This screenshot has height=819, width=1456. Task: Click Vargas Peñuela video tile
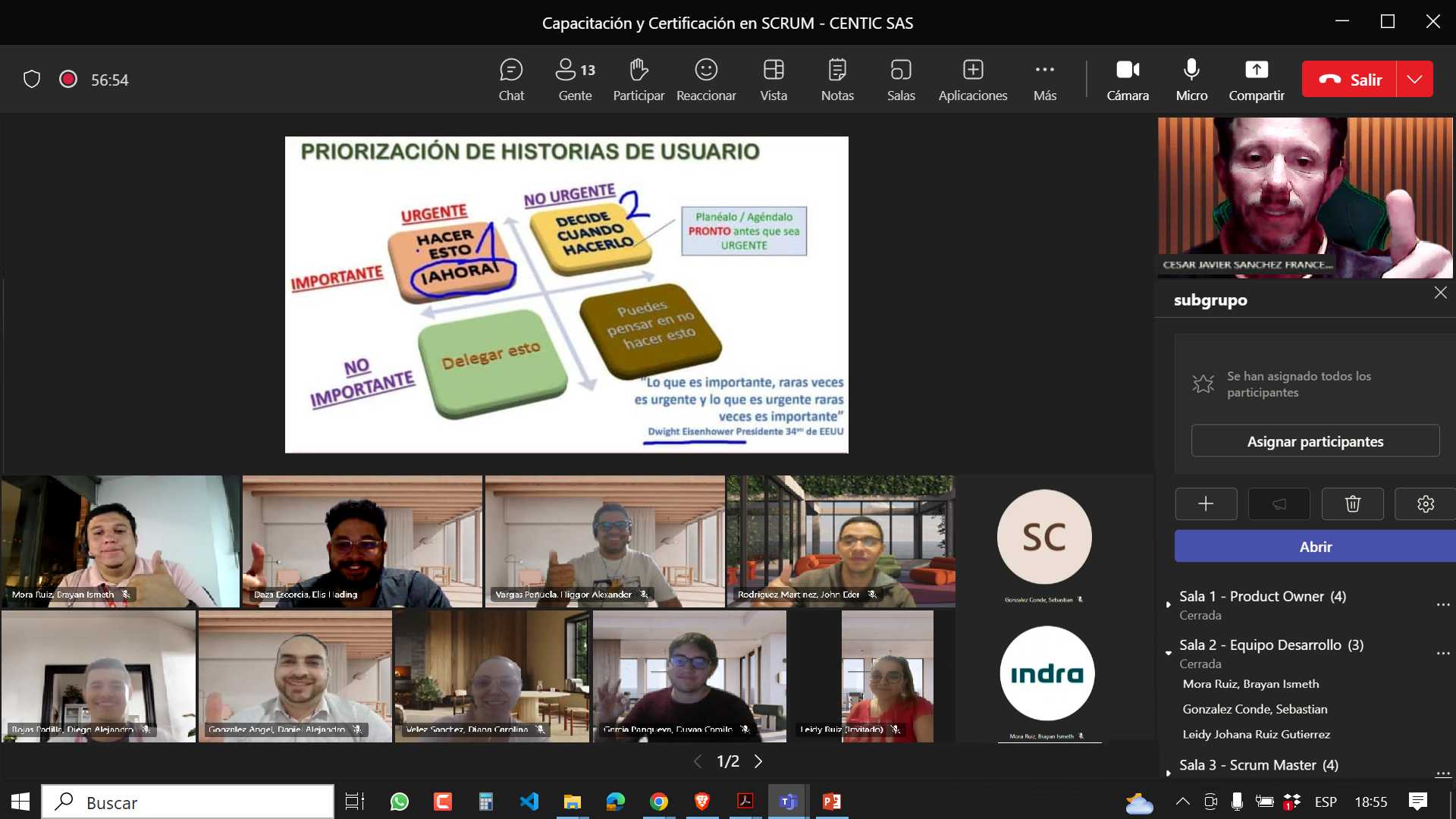click(x=605, y=541)
